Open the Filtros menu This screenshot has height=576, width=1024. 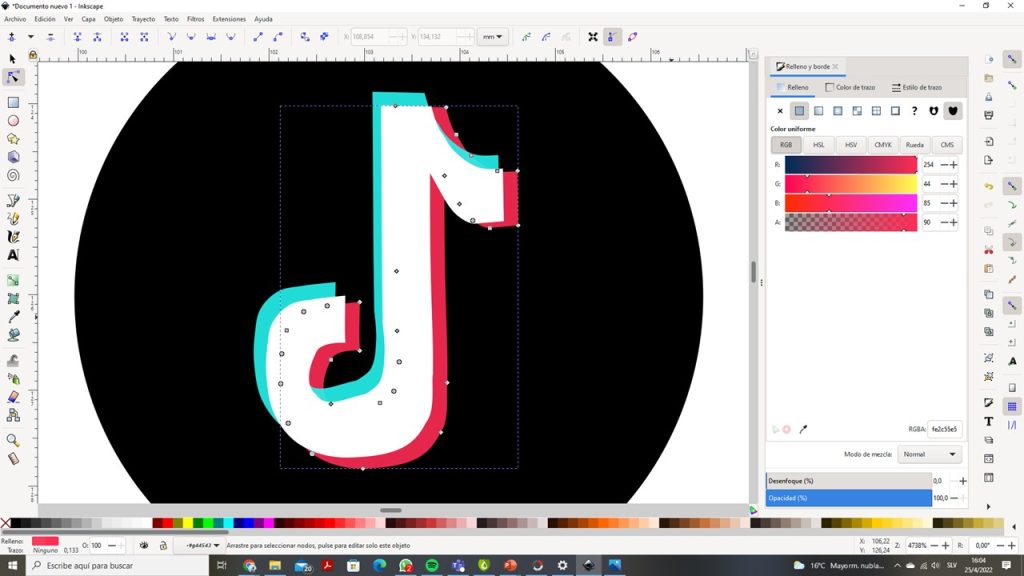coord(195,19)
